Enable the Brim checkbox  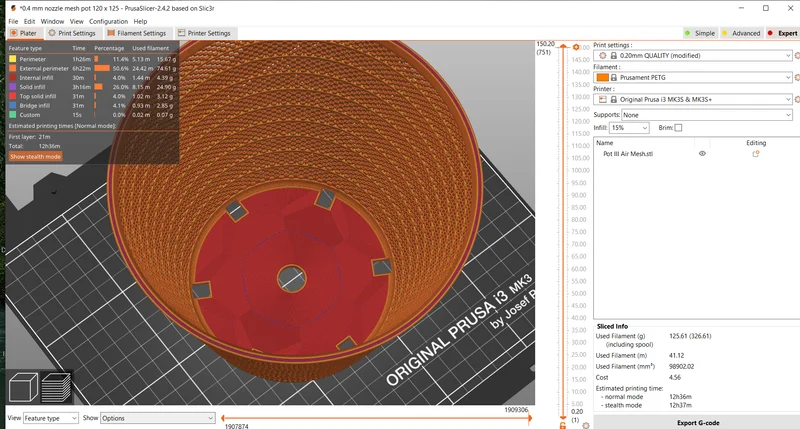click(x=678, y=128)
